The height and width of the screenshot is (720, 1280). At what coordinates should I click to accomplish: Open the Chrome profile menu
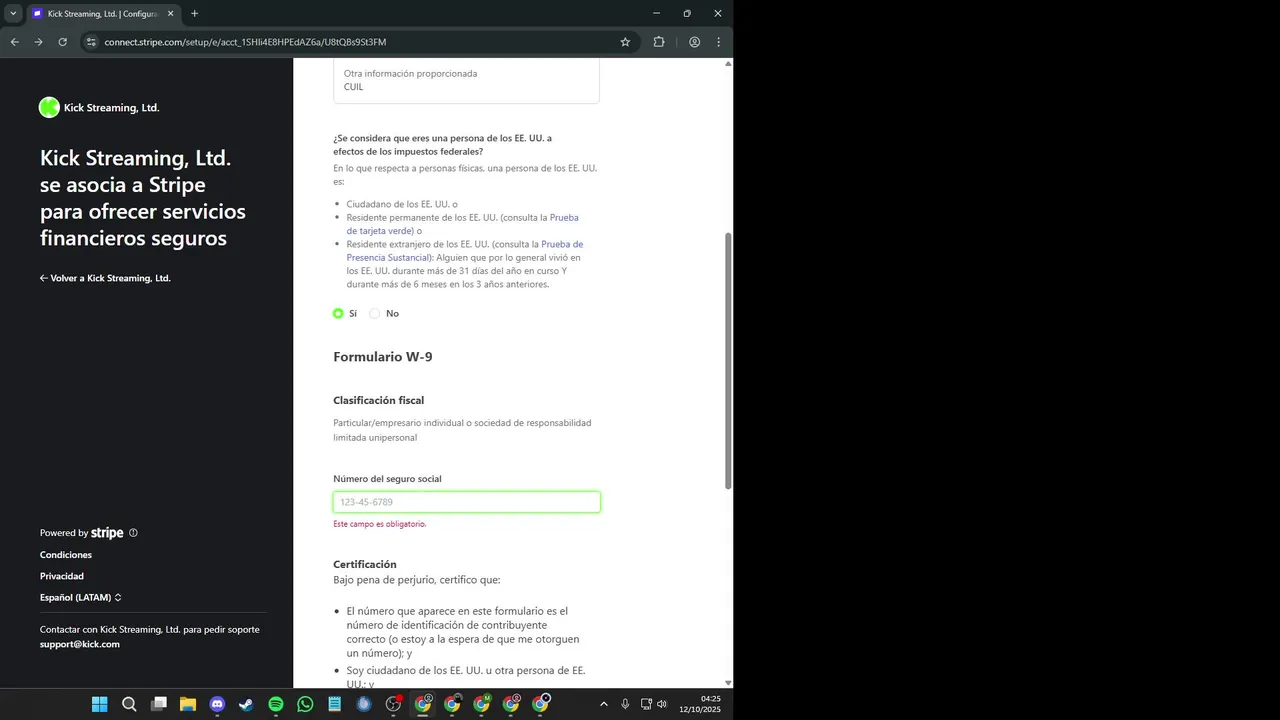pyautogui.click(x=694, y=42)
